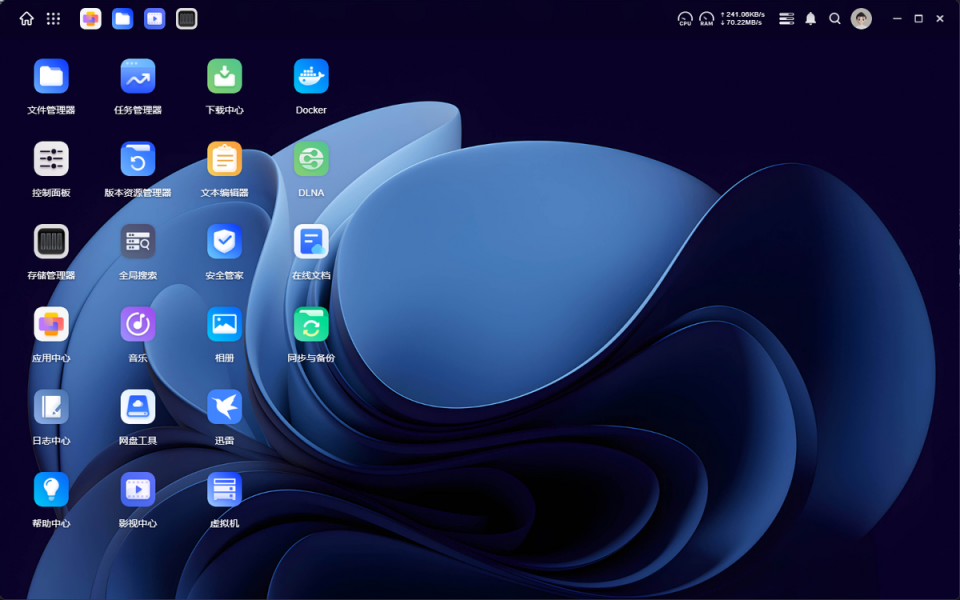
Task: Open 在线文档 online documents
Action: (311, 242)
